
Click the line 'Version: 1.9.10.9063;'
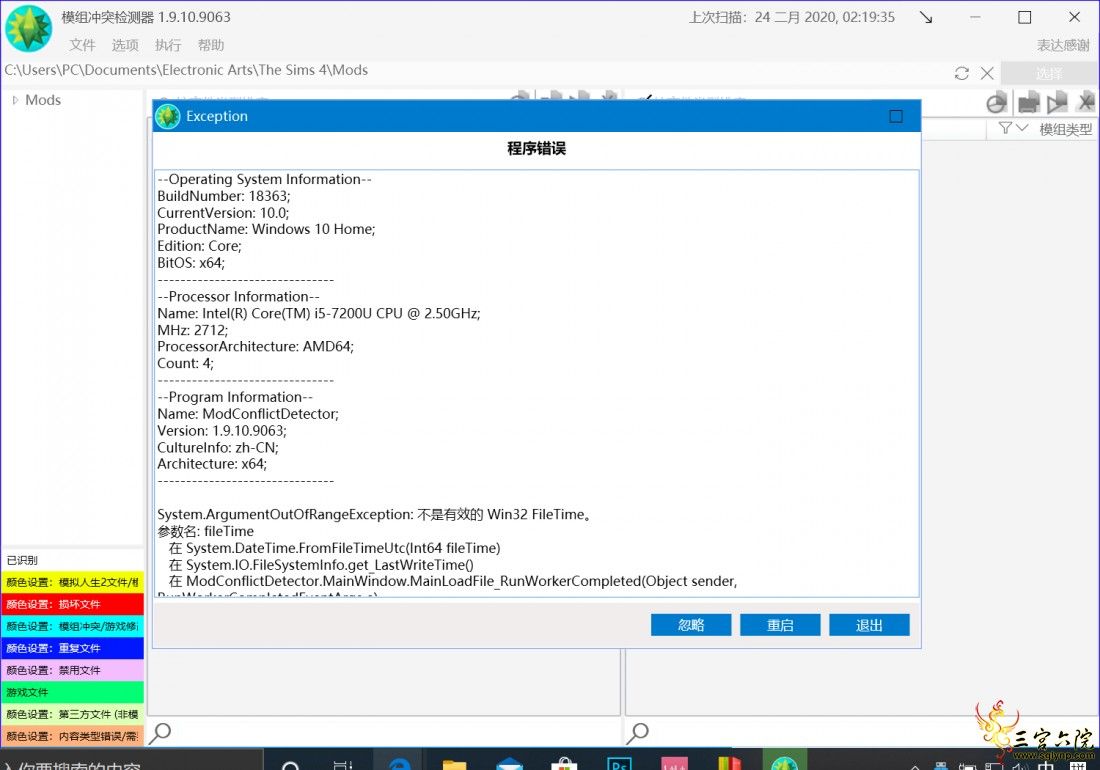[x=222, y=431]
